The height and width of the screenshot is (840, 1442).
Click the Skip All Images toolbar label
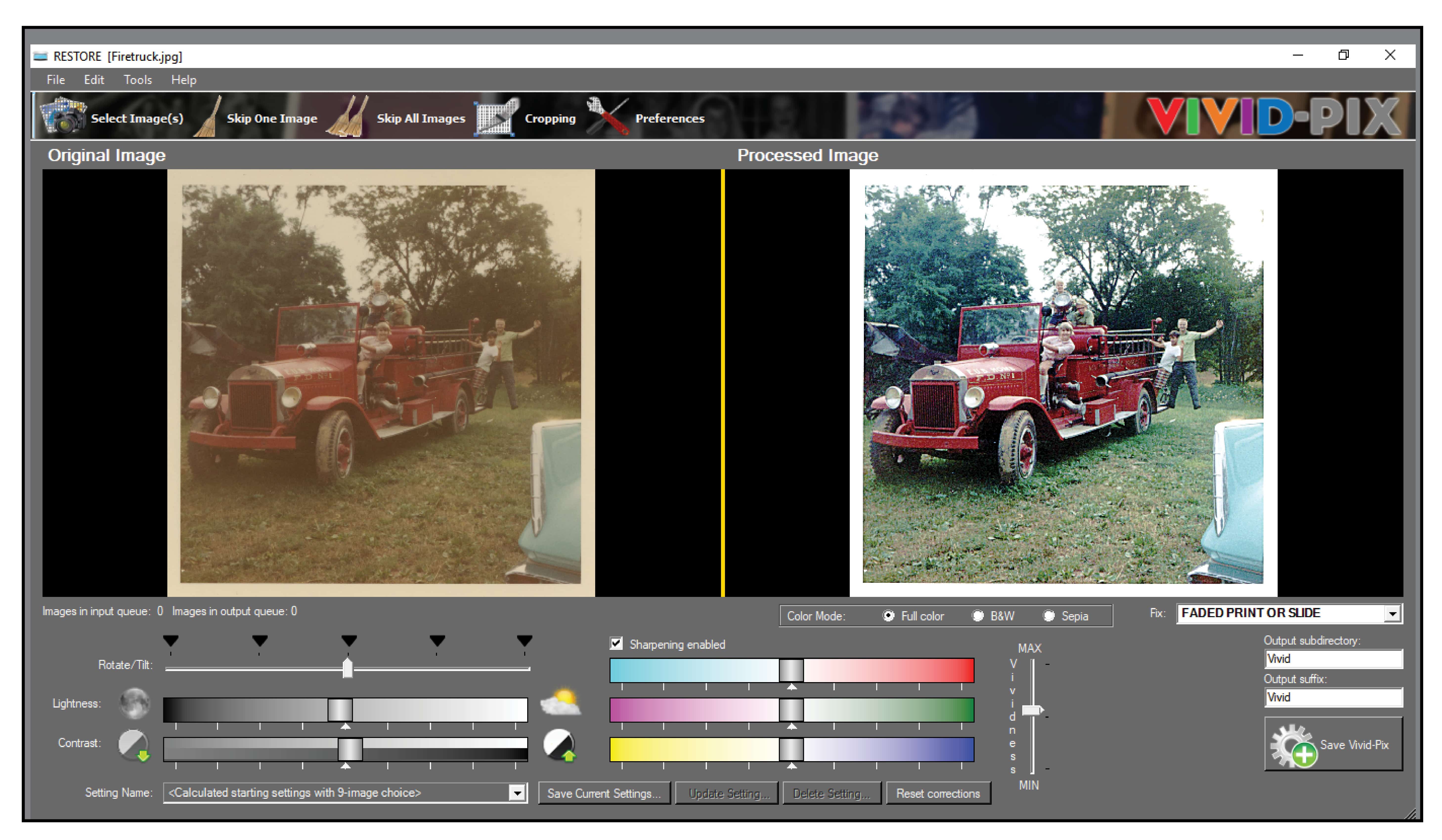click(421, 118)
